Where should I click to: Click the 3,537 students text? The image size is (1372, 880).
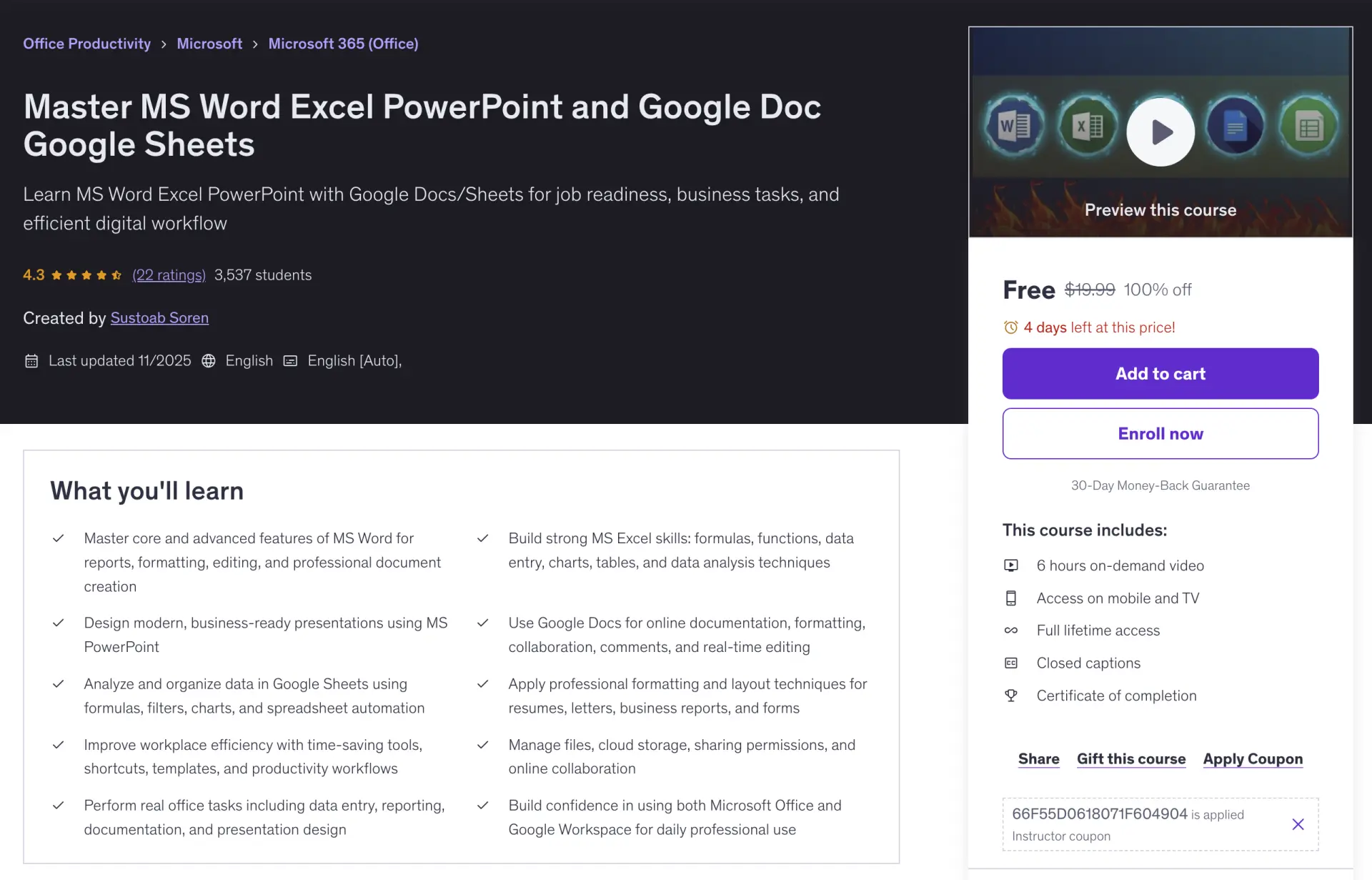(x=263, y=275)
